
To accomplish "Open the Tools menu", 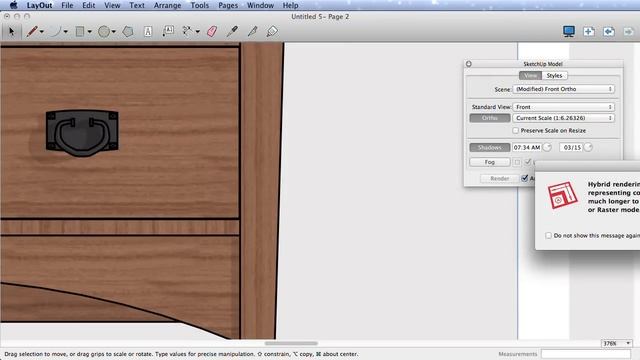I will tap(200, 5).
